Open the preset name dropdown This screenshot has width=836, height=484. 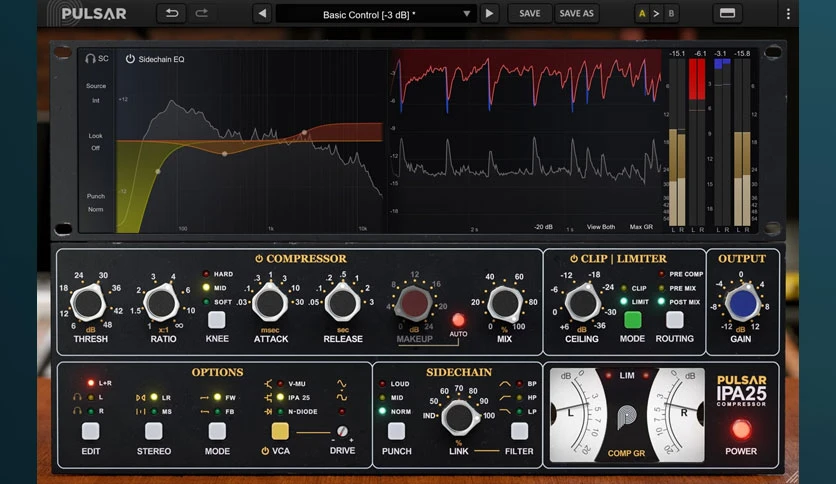[x=375, y=14]
